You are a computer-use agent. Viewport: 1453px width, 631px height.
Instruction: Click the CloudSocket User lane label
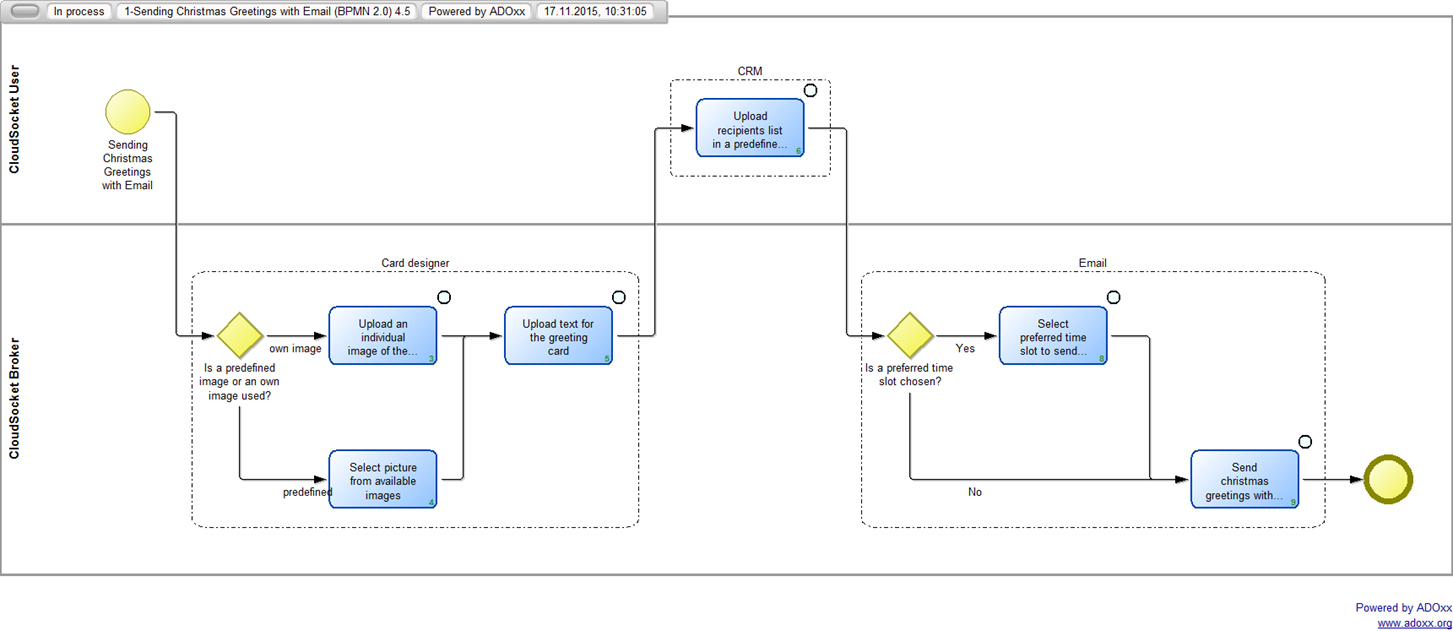pos(14,120)
